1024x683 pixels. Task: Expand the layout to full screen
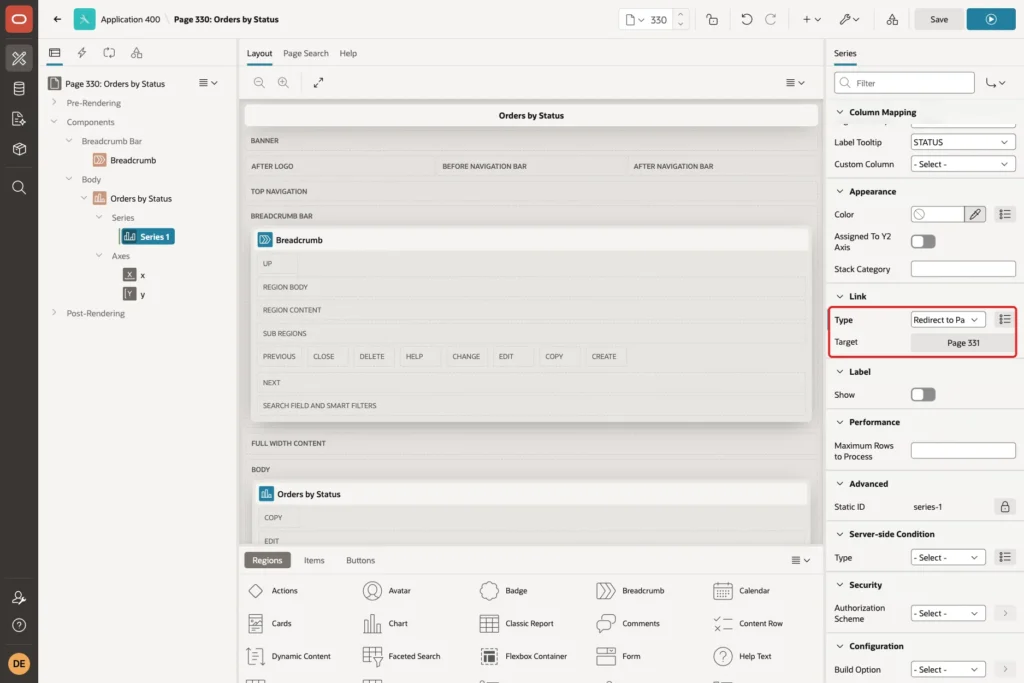click(x=318, y=82)
